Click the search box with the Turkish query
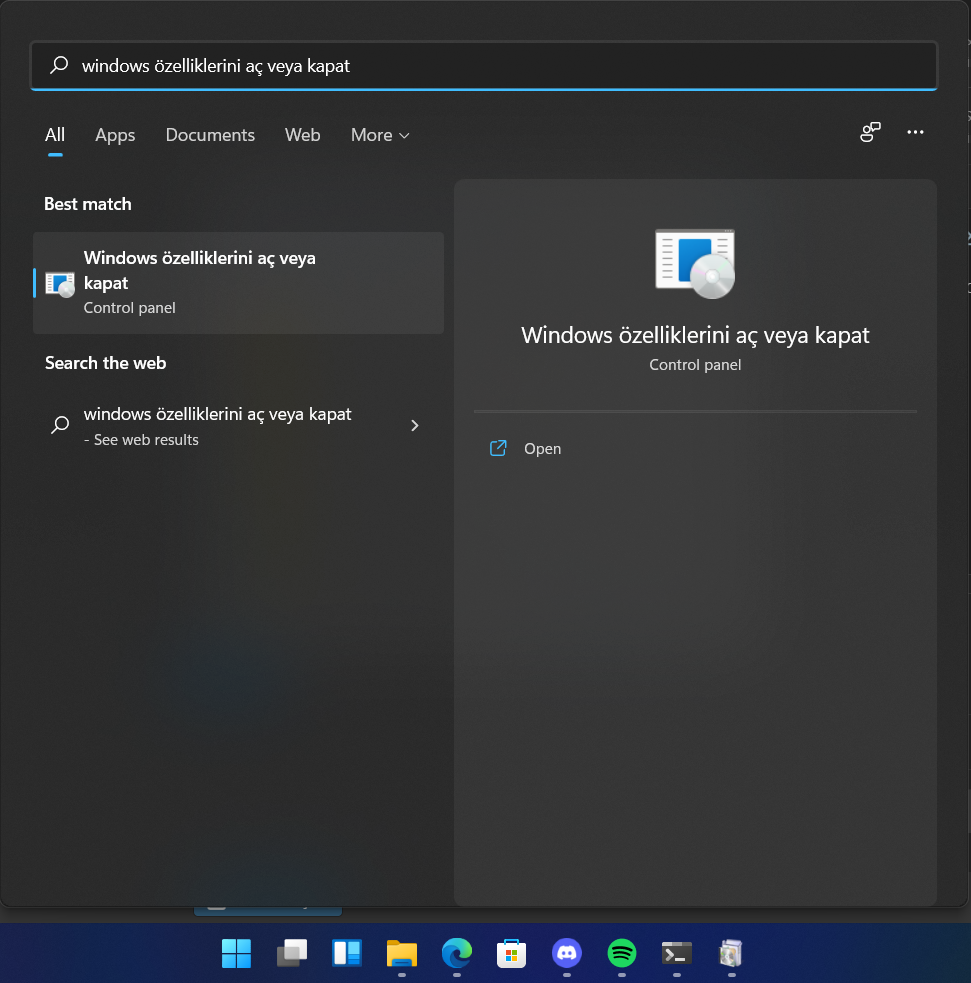This screenshot has height=983, width=971. click(483, 66)
